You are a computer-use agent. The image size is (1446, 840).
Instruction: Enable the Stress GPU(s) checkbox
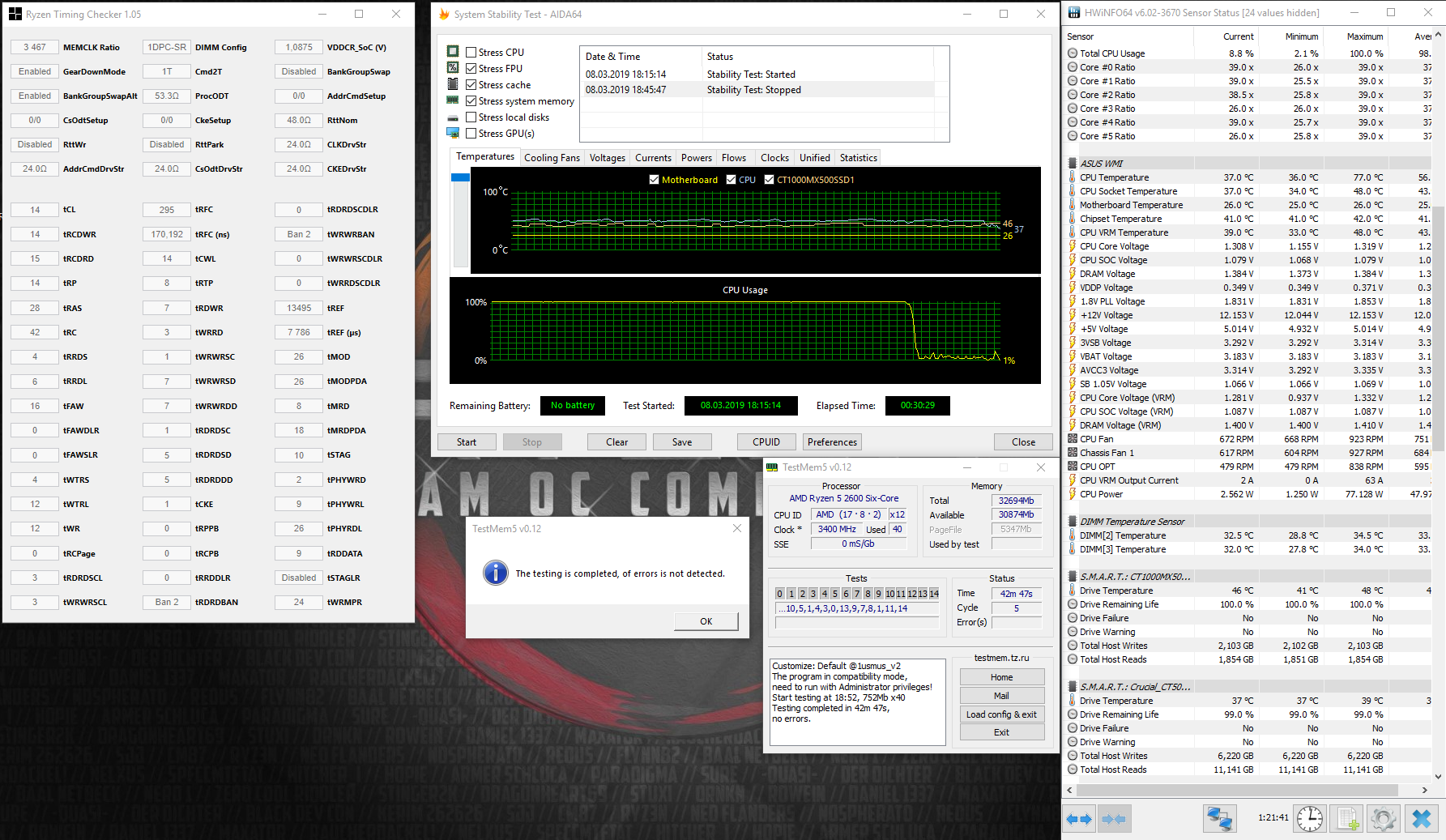tap(471, 133)
